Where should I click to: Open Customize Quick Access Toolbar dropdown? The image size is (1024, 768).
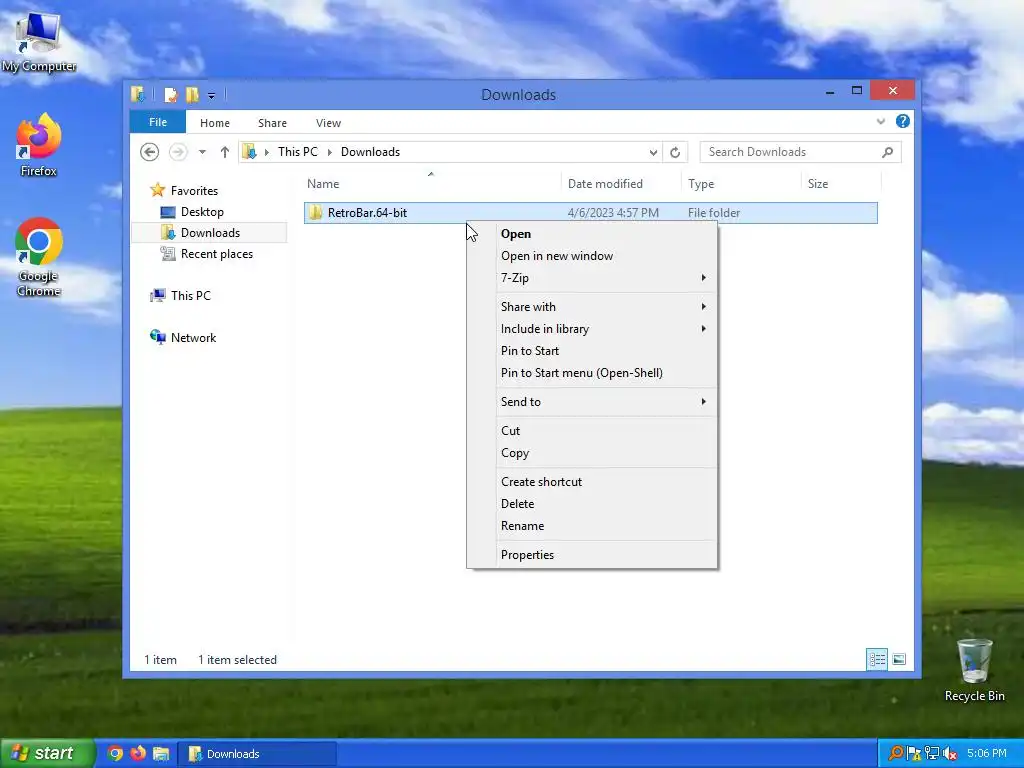211,95
